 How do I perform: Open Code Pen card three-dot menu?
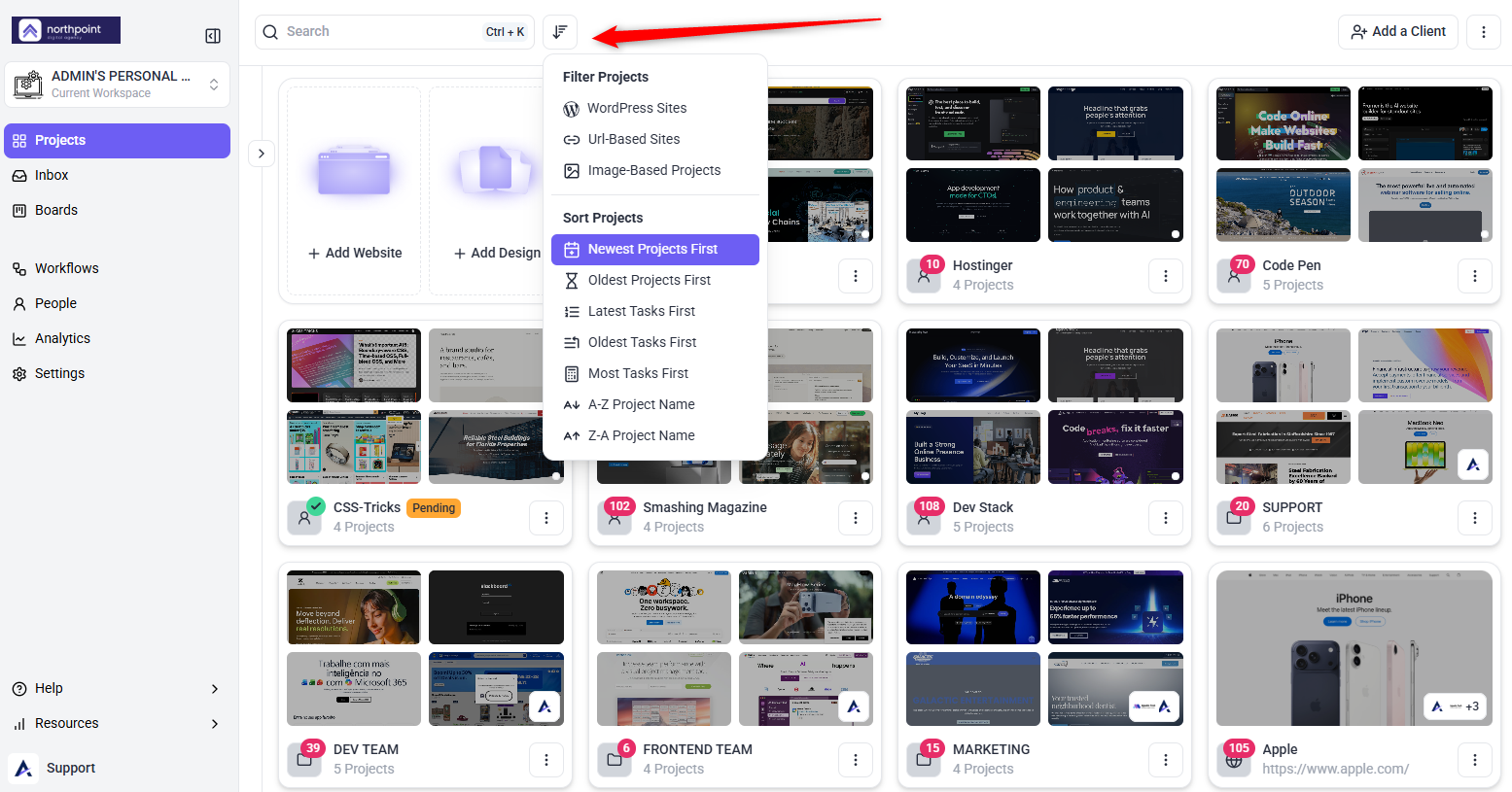(x=1475, y=276)
